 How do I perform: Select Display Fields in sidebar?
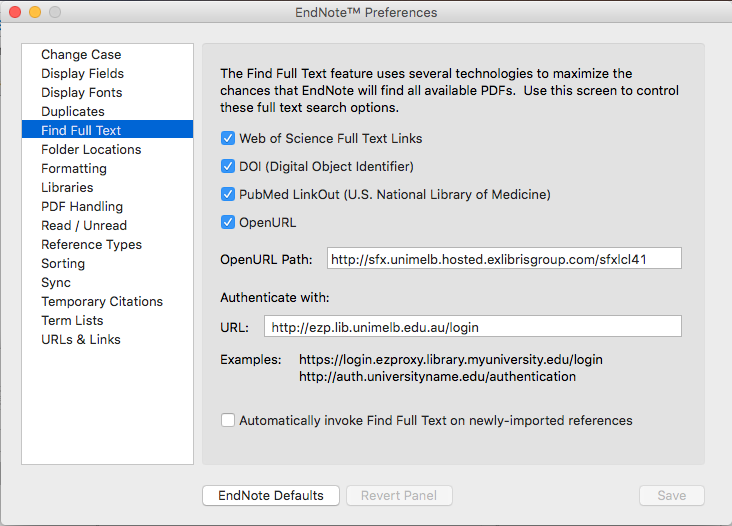pyautogui.click(x=83, y=74)
